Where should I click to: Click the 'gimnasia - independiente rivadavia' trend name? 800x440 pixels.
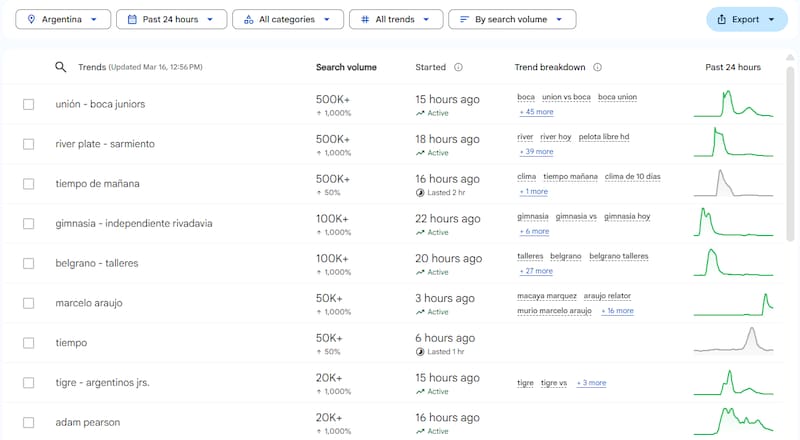pos(134,224)
